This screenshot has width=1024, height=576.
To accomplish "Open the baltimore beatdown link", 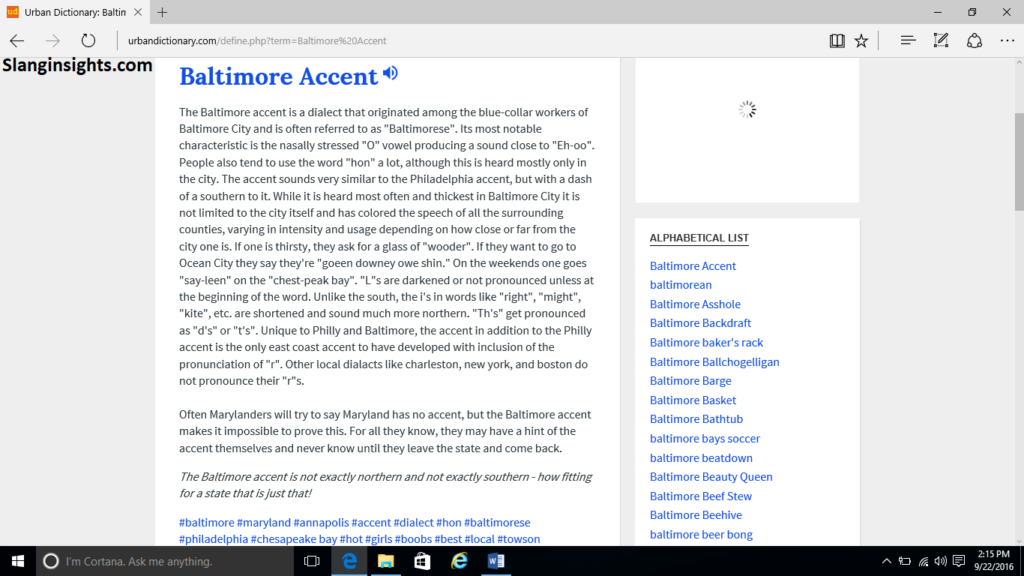I will pyautogui.click(x=701, y=458).
